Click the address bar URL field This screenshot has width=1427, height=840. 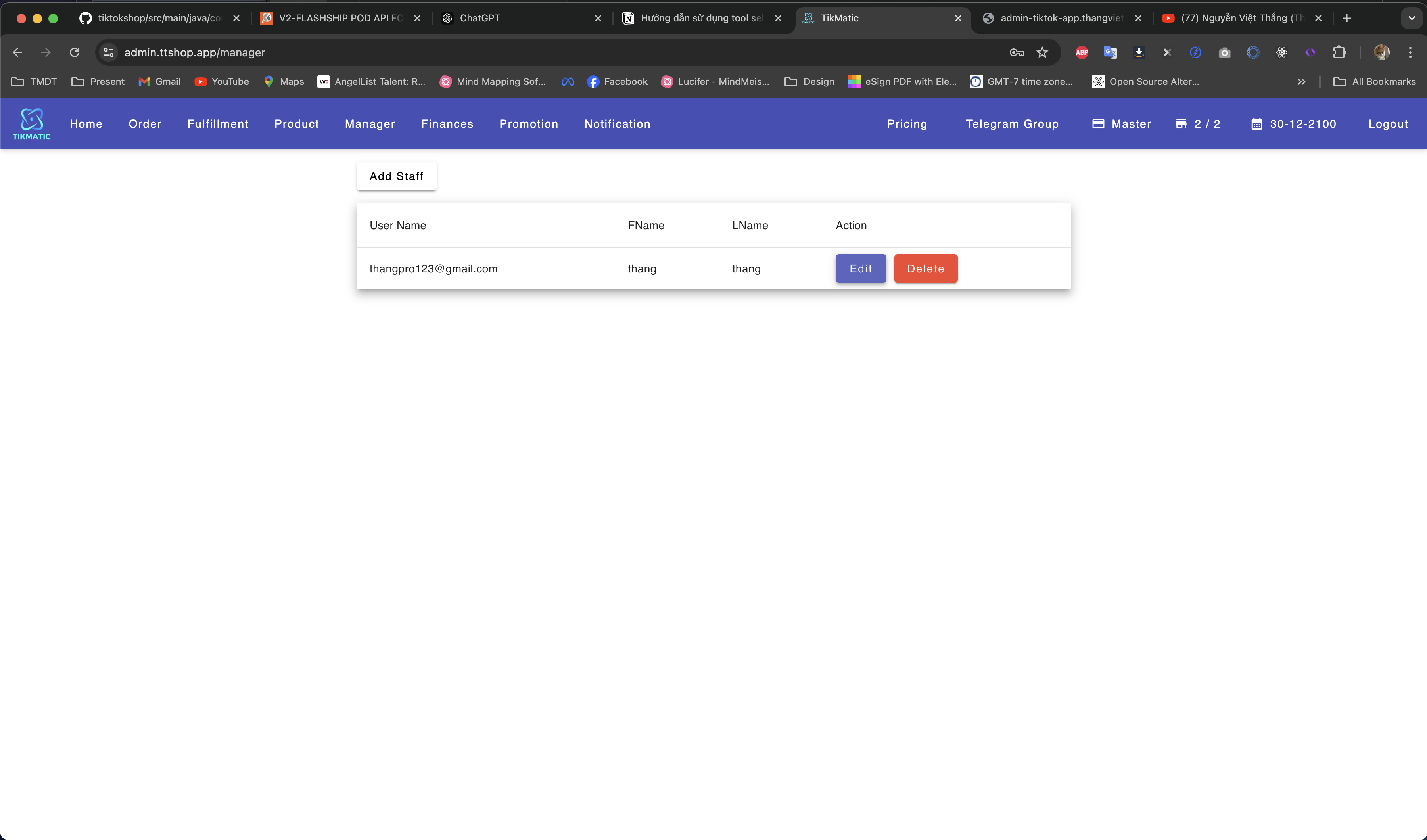click(510, 52)
